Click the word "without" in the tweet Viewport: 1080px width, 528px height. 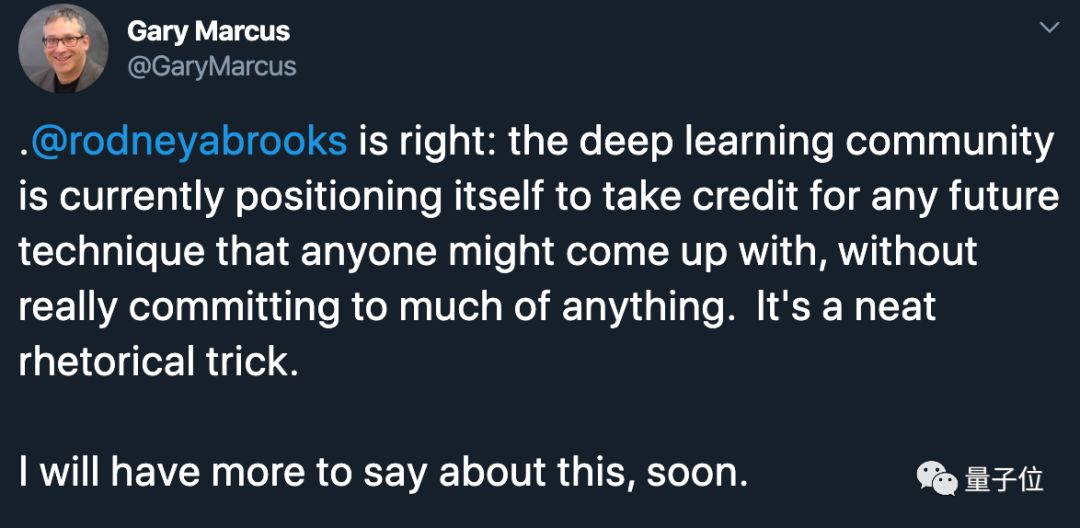(x=907, y=252)
